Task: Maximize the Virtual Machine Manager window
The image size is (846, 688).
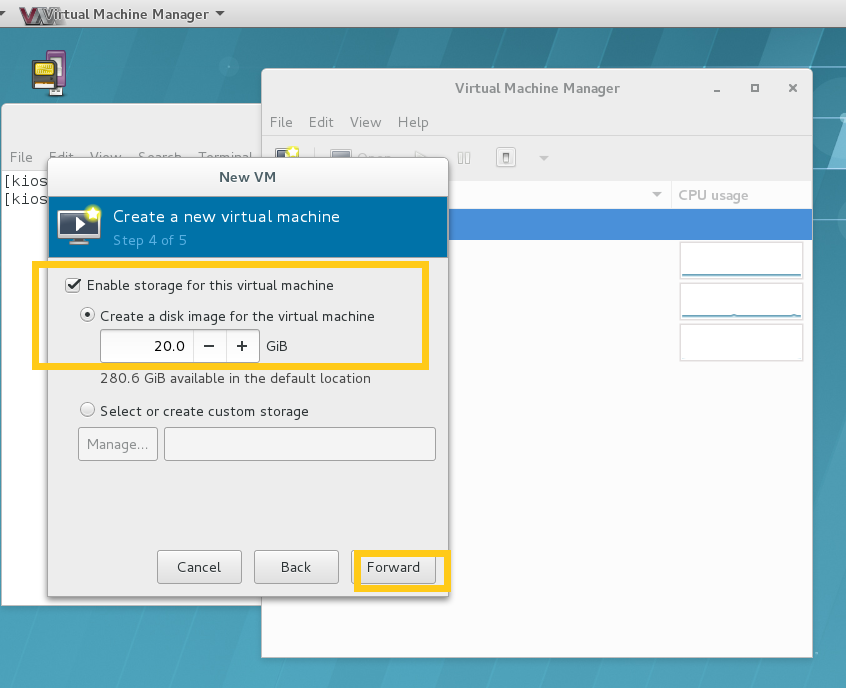Action: pos(755,88)
